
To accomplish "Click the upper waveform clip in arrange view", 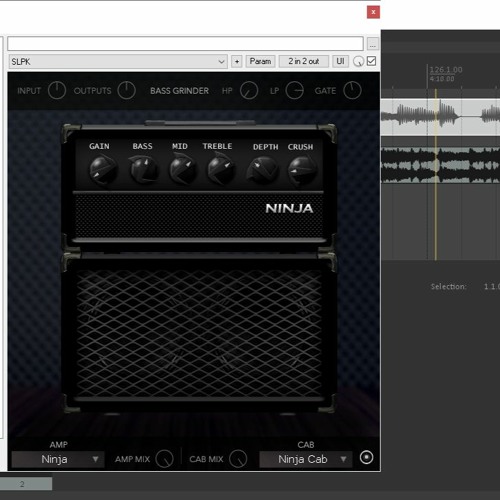I will pos(440,117).
